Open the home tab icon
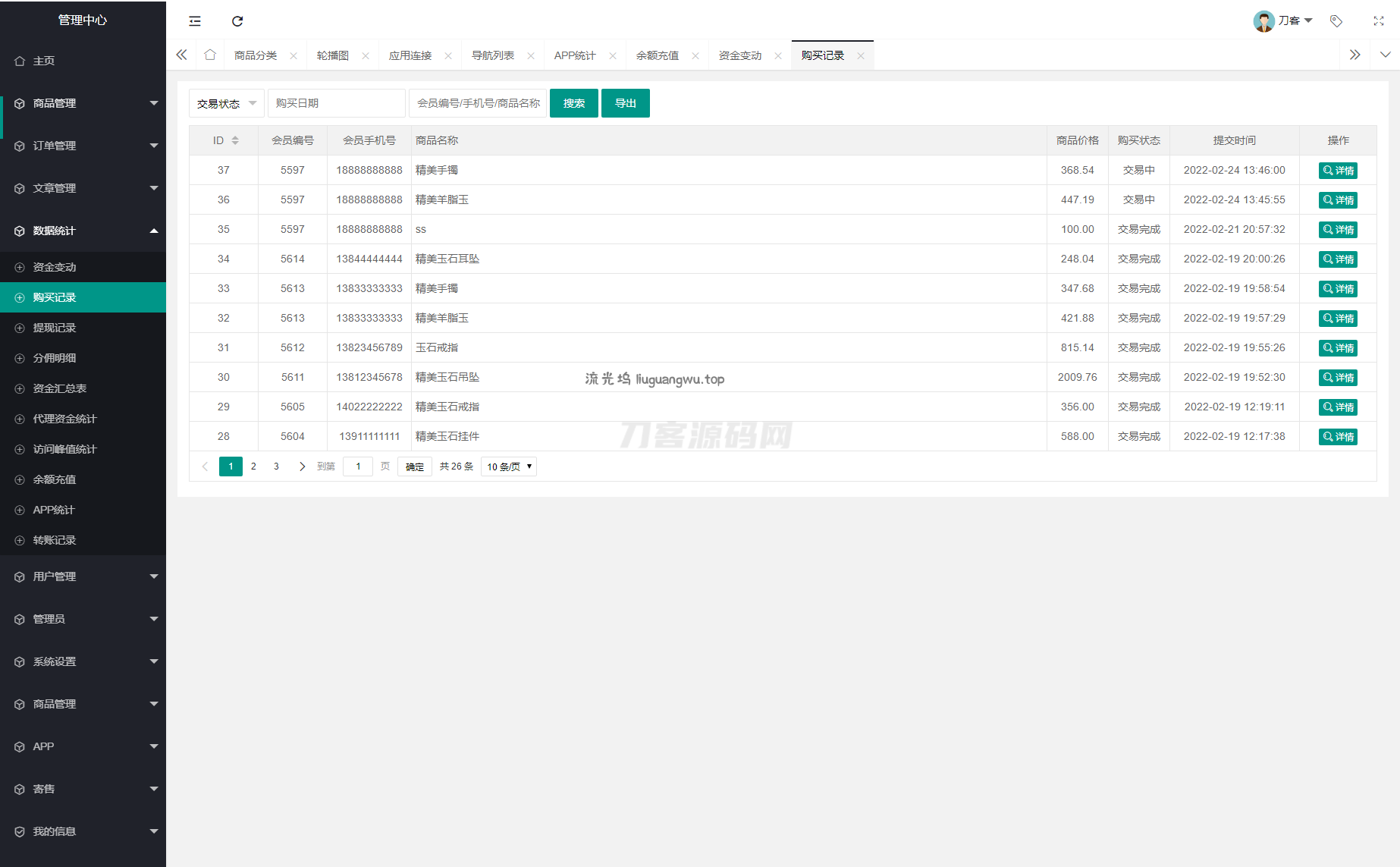Image resolution: width=1400 pixels, height=867 pixels. 210,55
